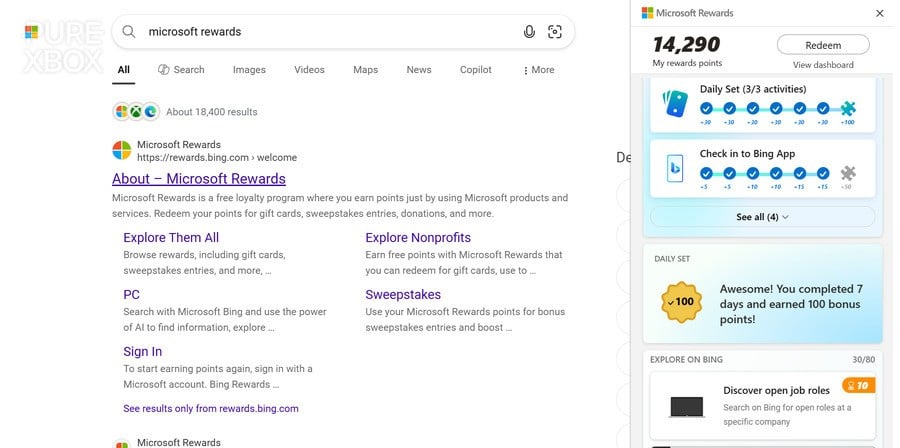Open the Copilot tab

tap(476, 70)
